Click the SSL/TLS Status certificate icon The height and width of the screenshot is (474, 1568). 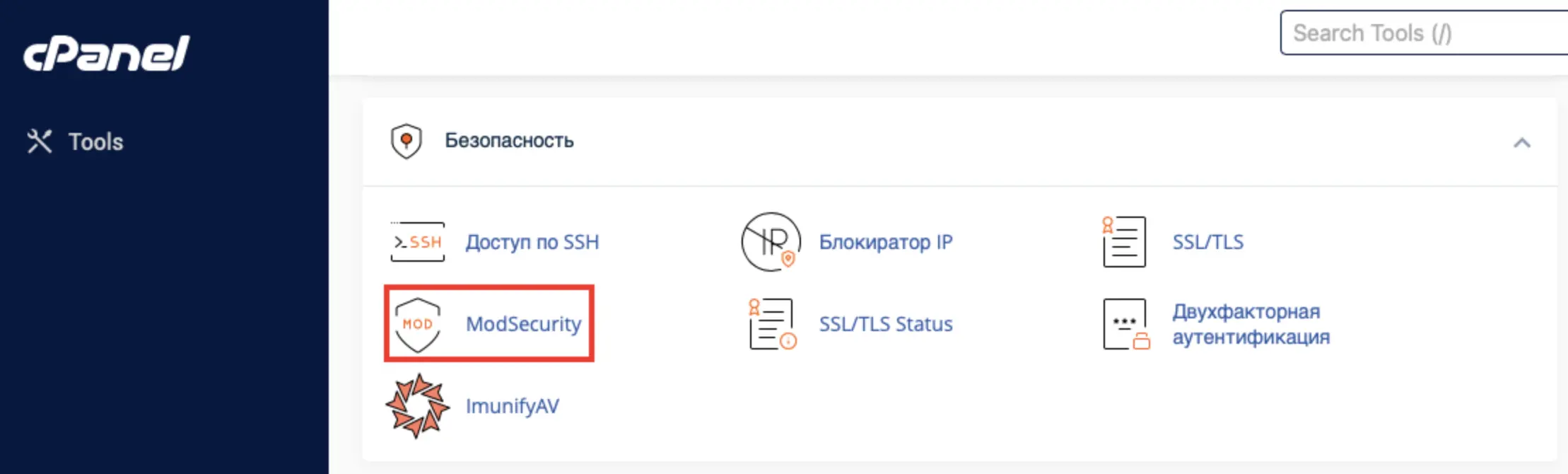(x=773, y=324)
